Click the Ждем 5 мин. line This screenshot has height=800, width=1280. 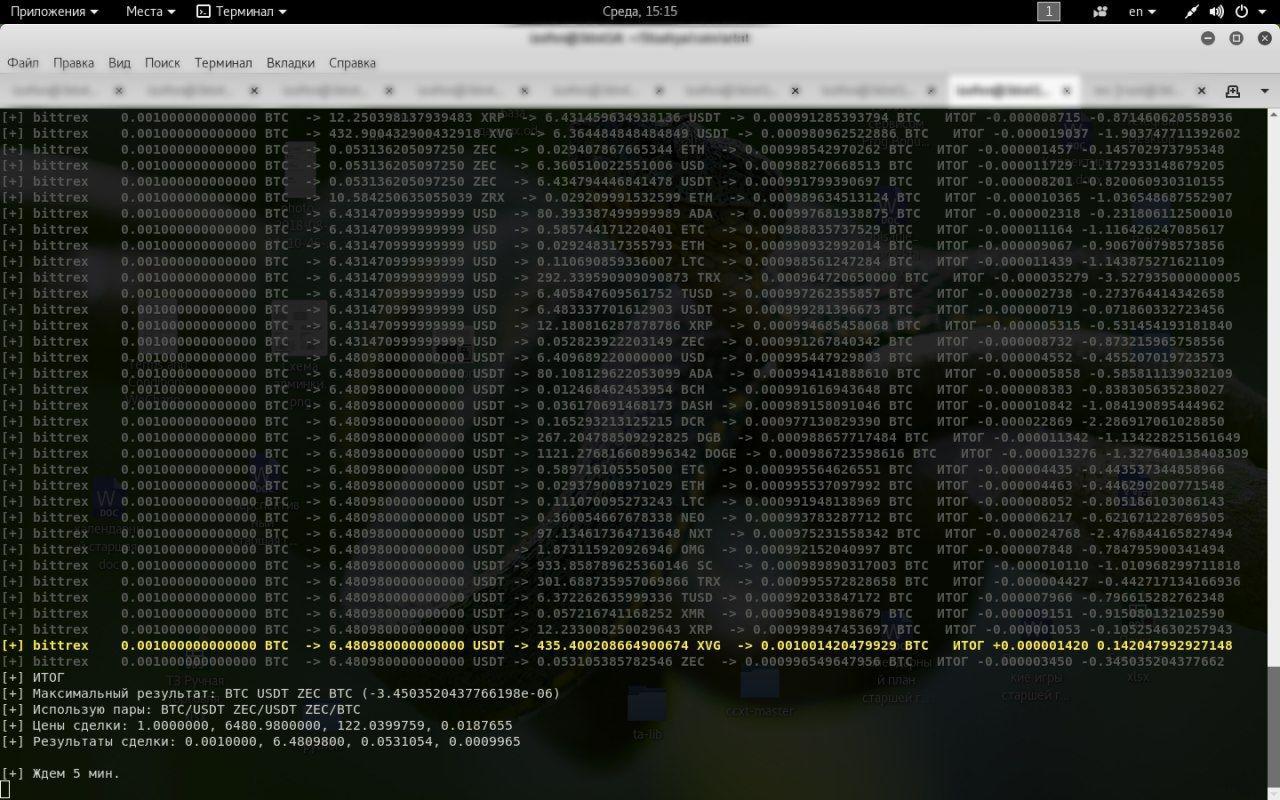(60, 773)
